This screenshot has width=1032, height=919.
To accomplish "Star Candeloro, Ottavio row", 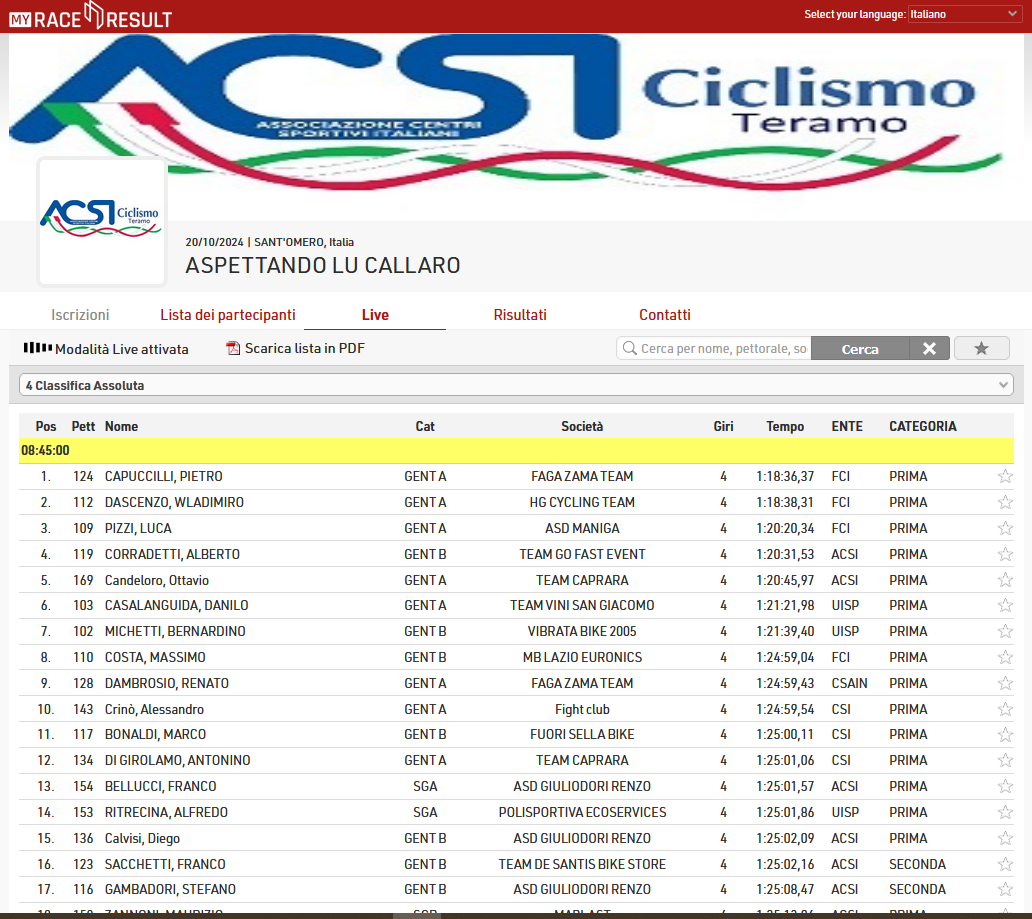I will [x=1005, y=580].
